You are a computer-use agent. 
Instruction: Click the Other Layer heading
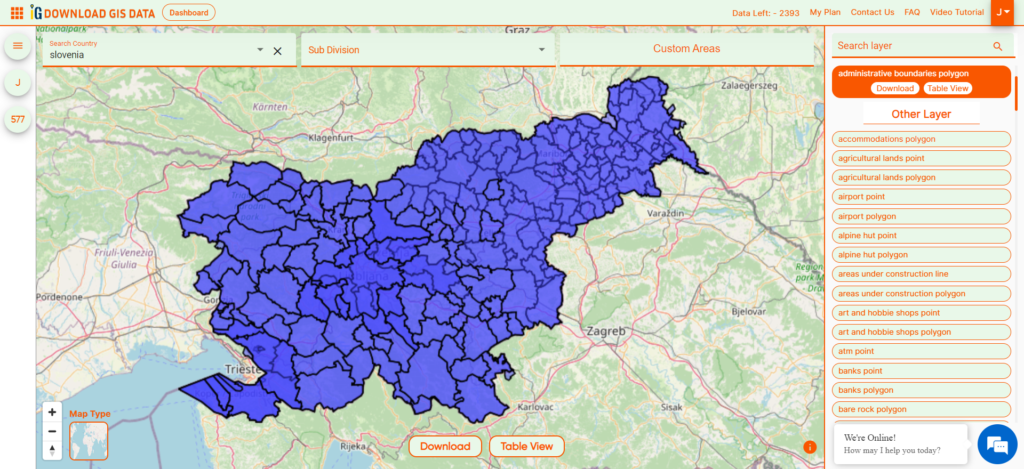pyautogui.click(x=921, y=114)
